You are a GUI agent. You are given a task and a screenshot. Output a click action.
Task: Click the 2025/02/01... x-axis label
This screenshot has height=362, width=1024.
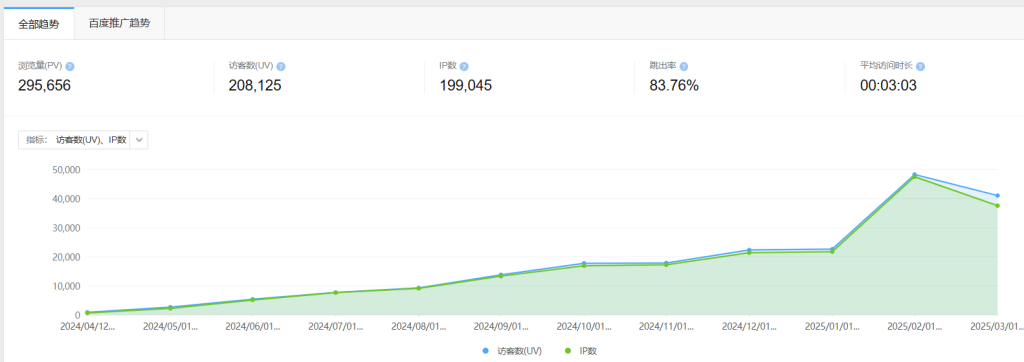(914, 325)
